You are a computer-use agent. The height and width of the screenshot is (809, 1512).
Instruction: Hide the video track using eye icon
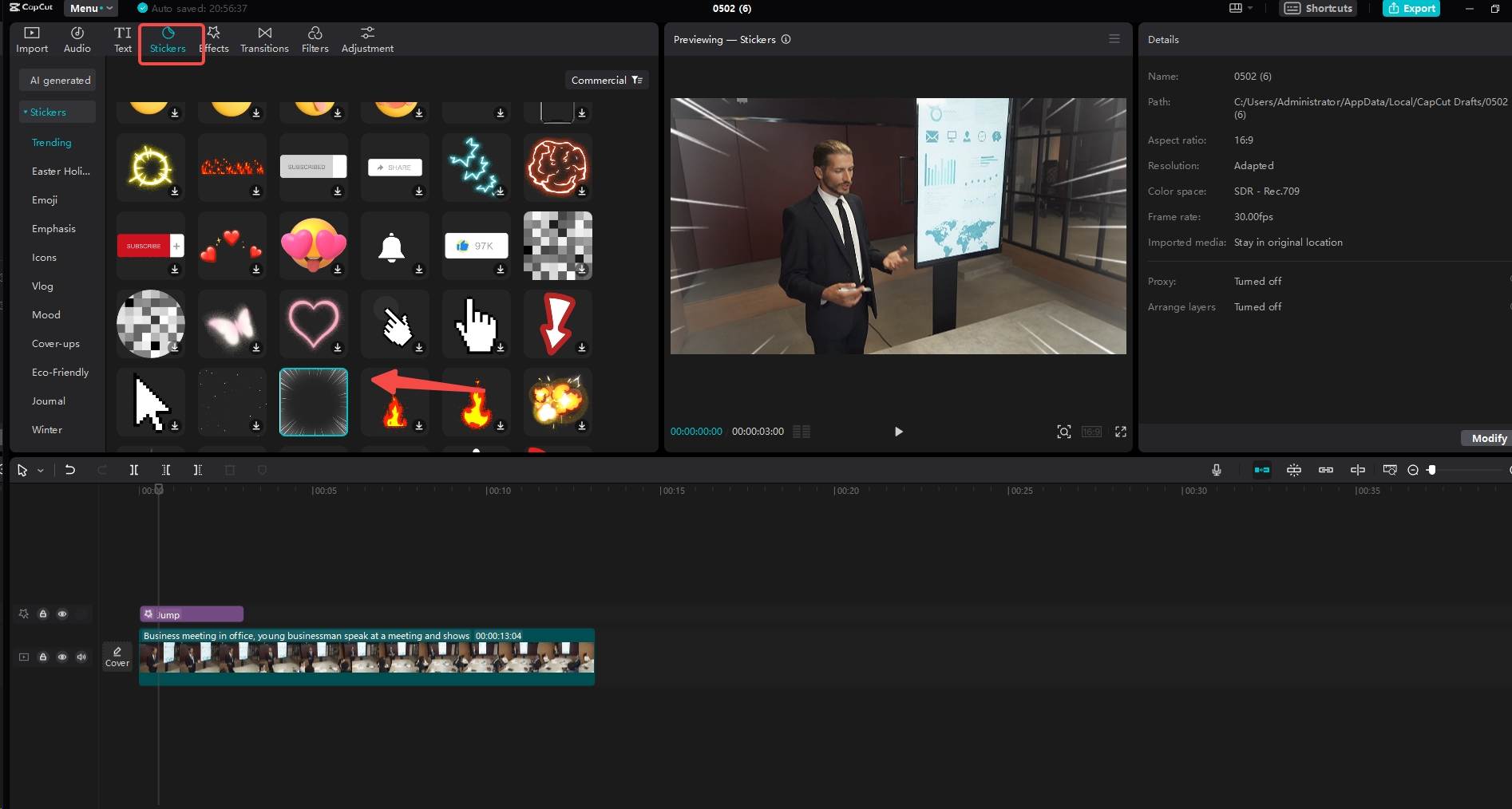[62, 657]
